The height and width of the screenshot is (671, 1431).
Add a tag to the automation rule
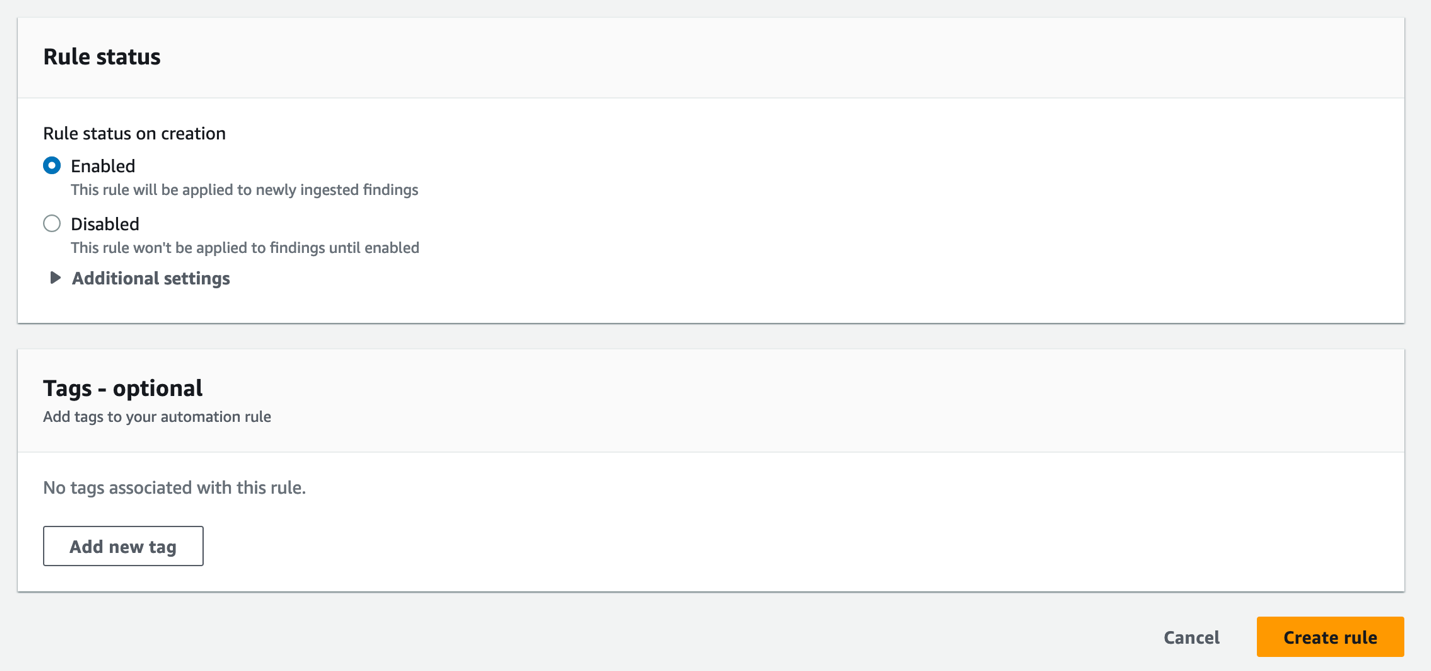click(122, 546)
